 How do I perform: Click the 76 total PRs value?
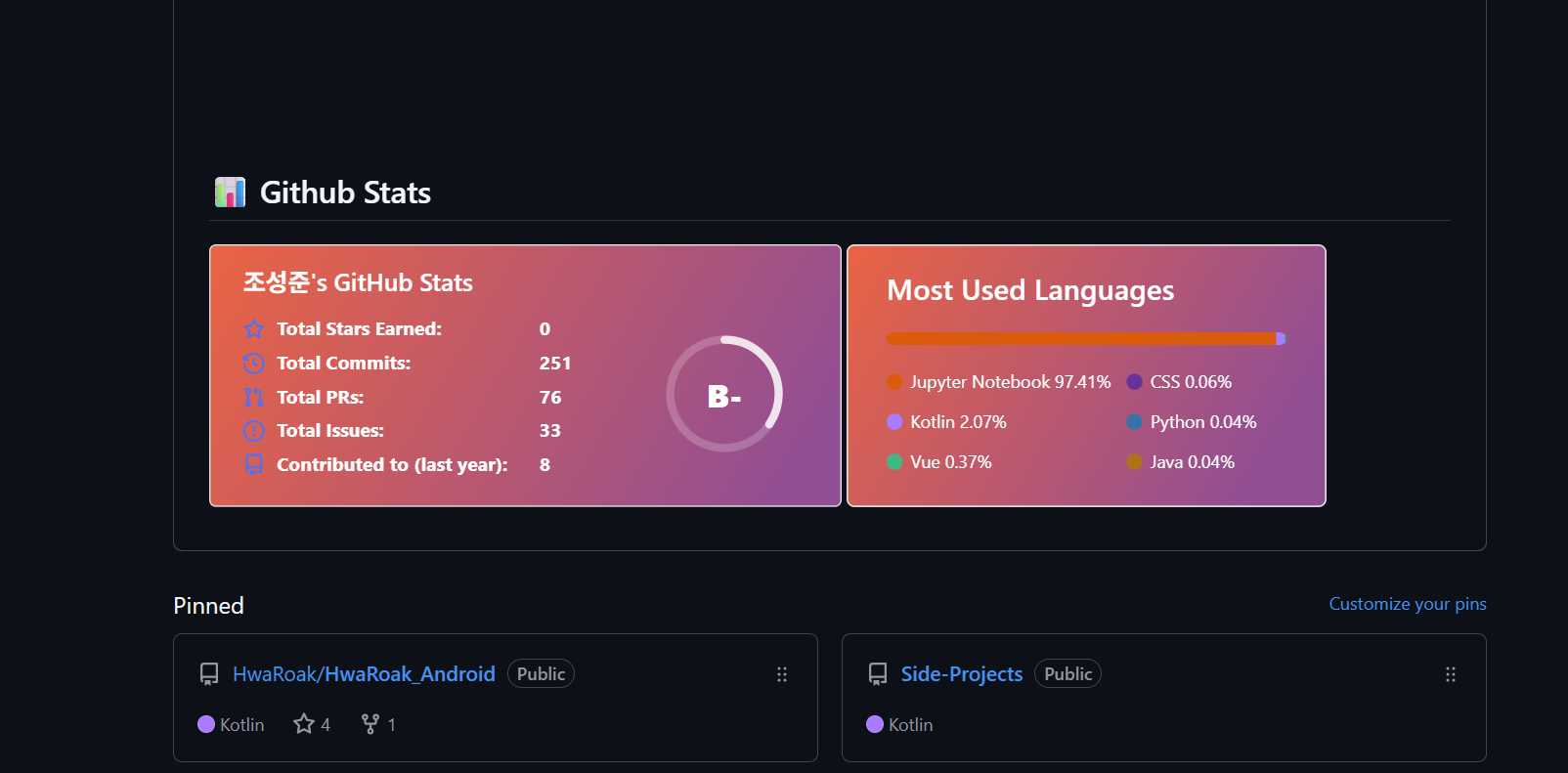click(x=550, y=398)
